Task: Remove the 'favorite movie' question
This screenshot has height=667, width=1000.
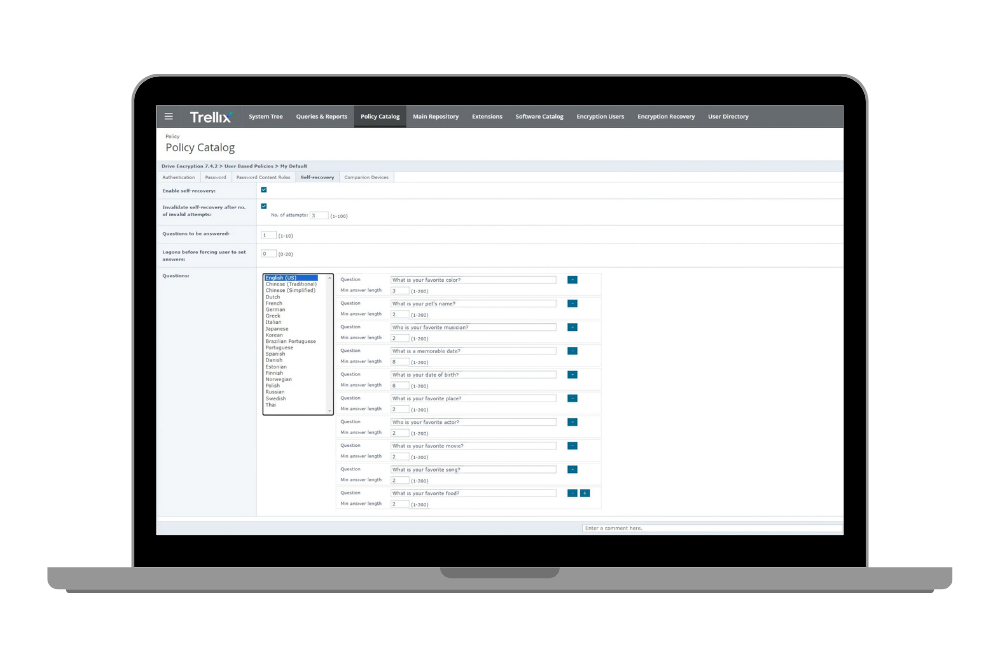Action: tap(572, 446)
